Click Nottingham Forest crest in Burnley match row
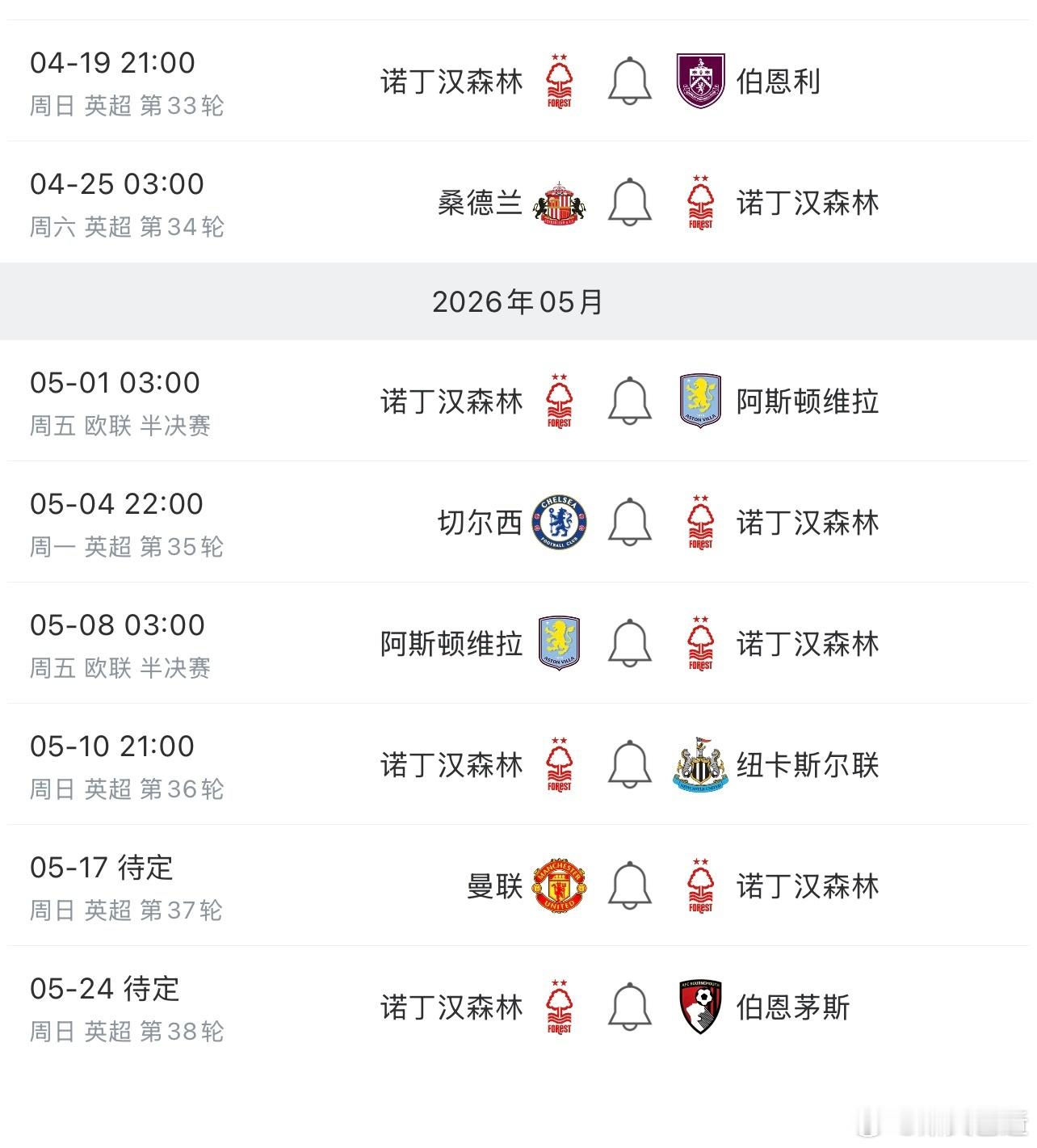This screenshot has width=1037, height=1148. [559, 81]
